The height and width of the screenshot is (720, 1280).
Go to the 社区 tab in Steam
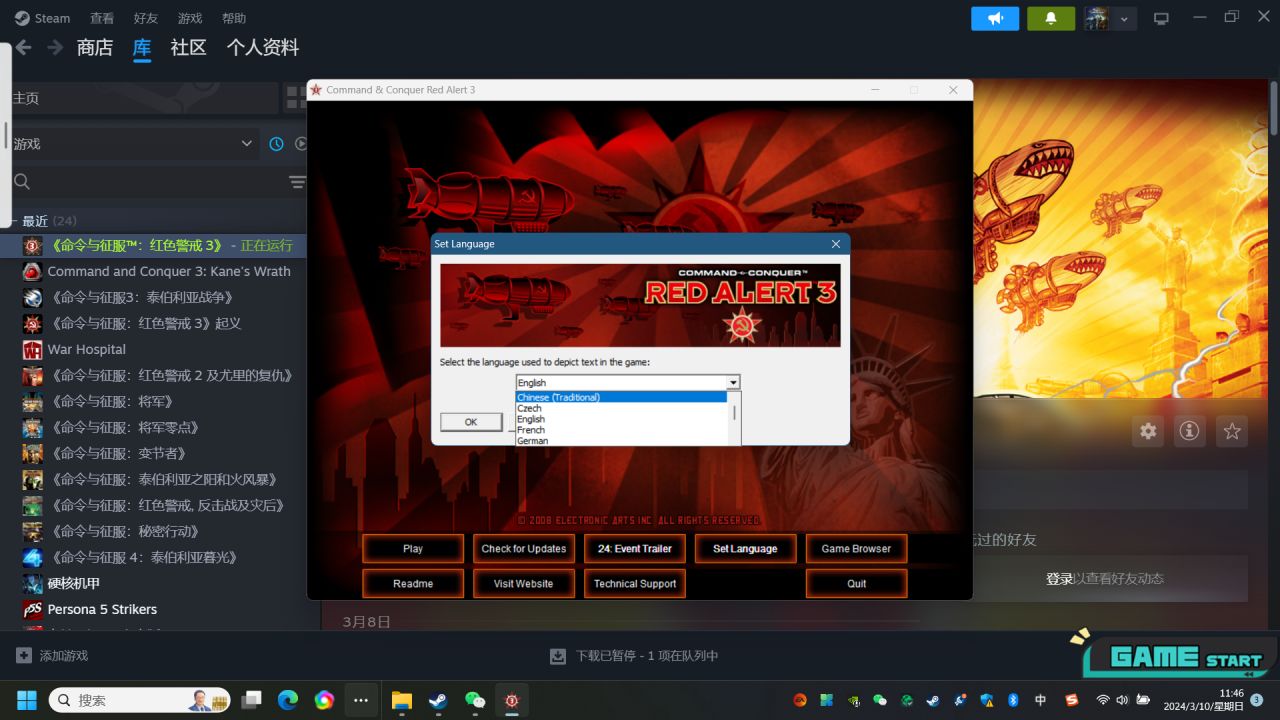point(188,48)
